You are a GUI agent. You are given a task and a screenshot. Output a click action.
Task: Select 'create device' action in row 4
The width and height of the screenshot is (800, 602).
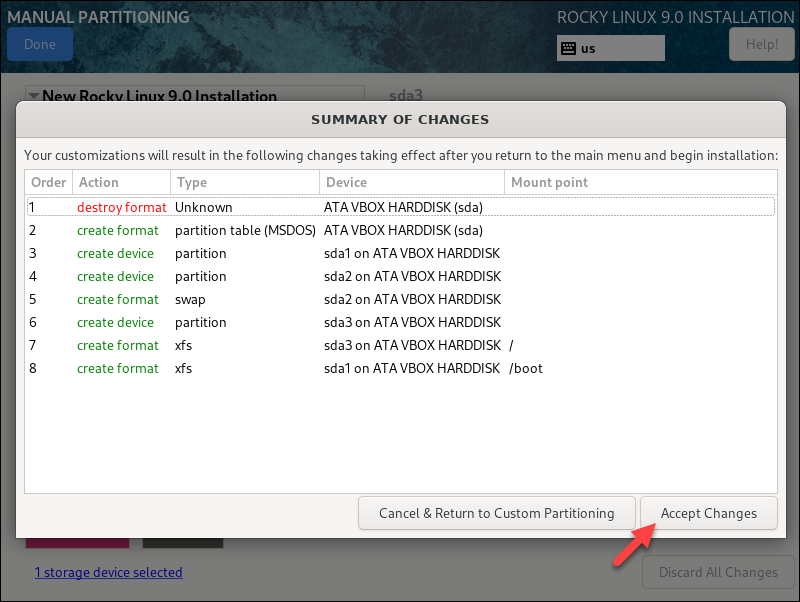pyautogui.click(x=115, y=276)
